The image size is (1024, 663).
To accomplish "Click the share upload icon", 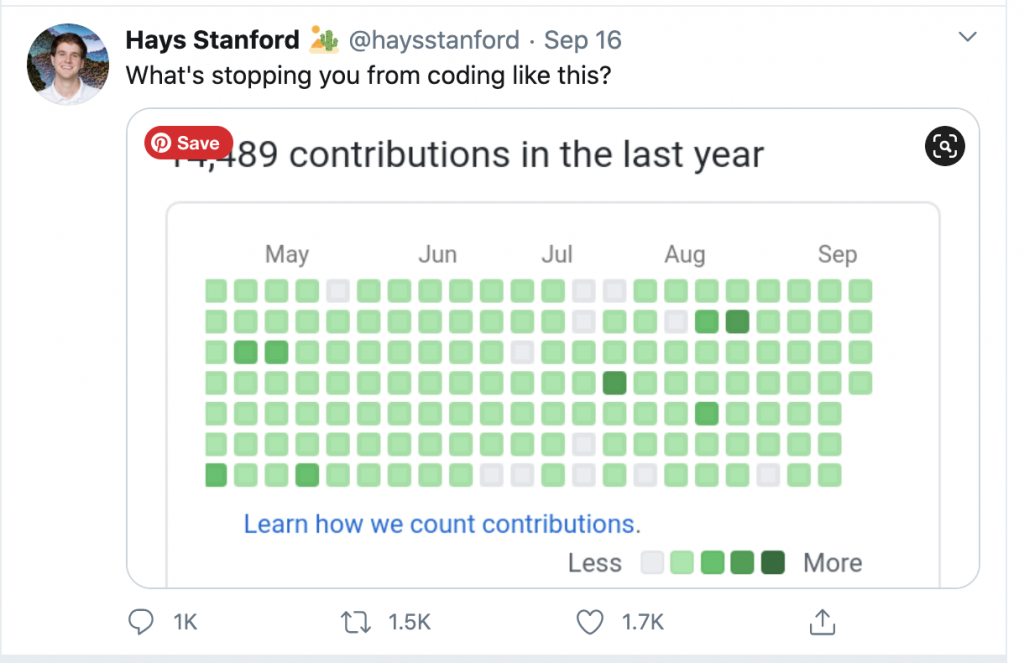I will pos(821,622).
